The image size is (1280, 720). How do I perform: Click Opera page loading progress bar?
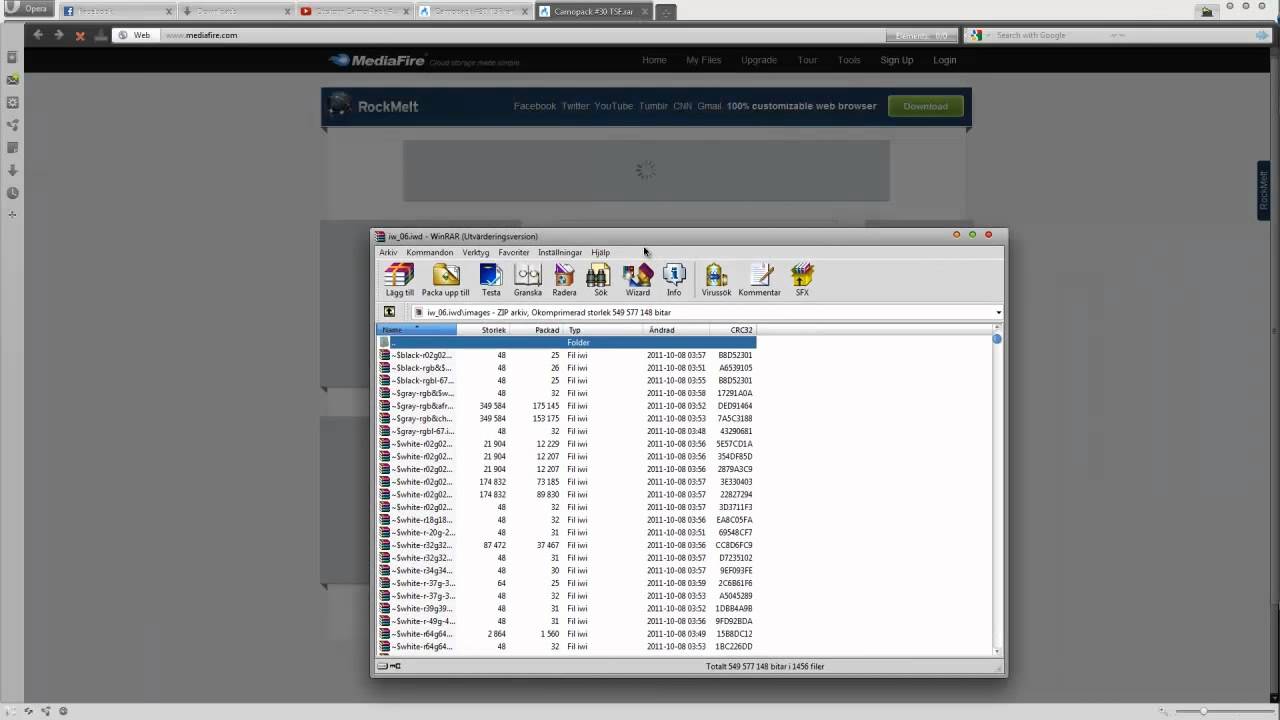[922, 35]
